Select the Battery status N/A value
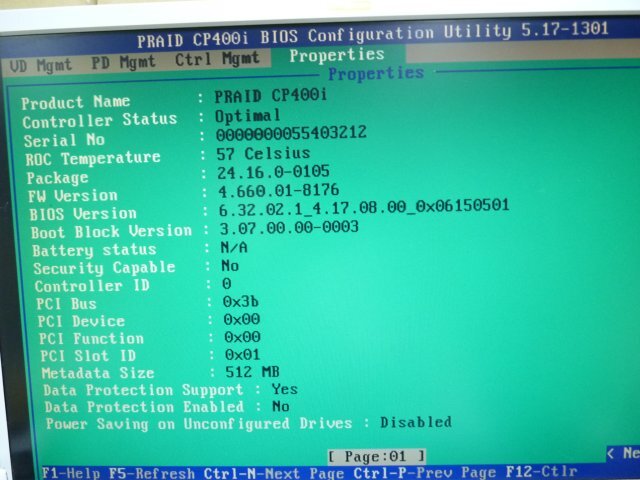 234,247
